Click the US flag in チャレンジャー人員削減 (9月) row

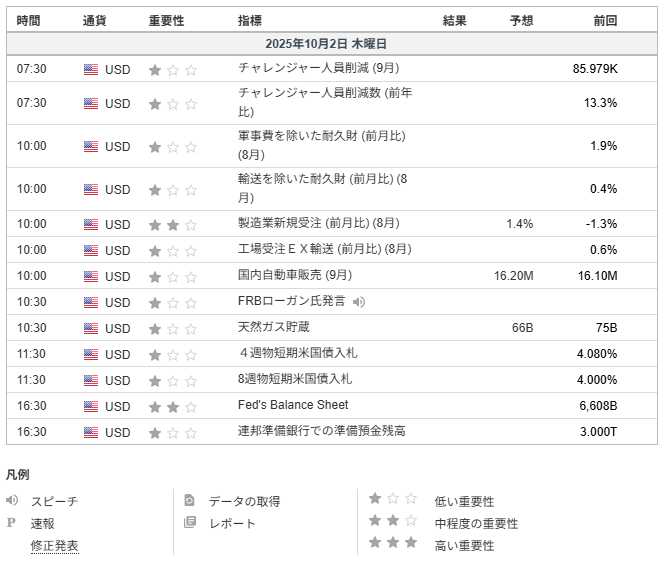91,70
